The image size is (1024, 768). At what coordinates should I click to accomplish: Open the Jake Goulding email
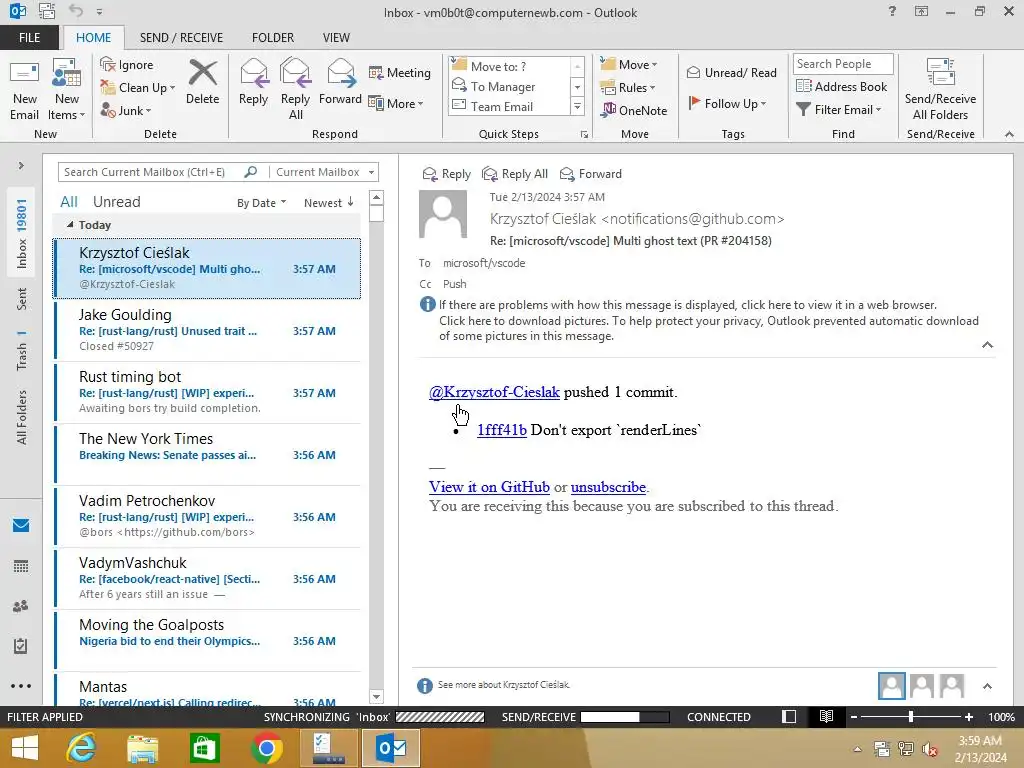click(x=208, y=330)
